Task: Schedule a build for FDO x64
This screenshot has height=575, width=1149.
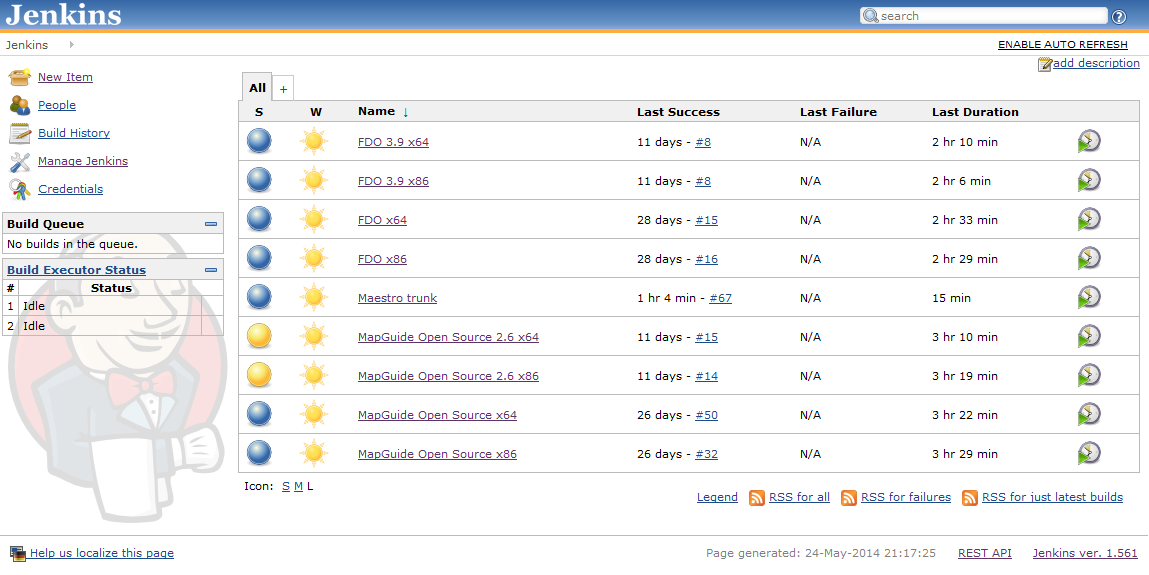Action: (1089, 220)
